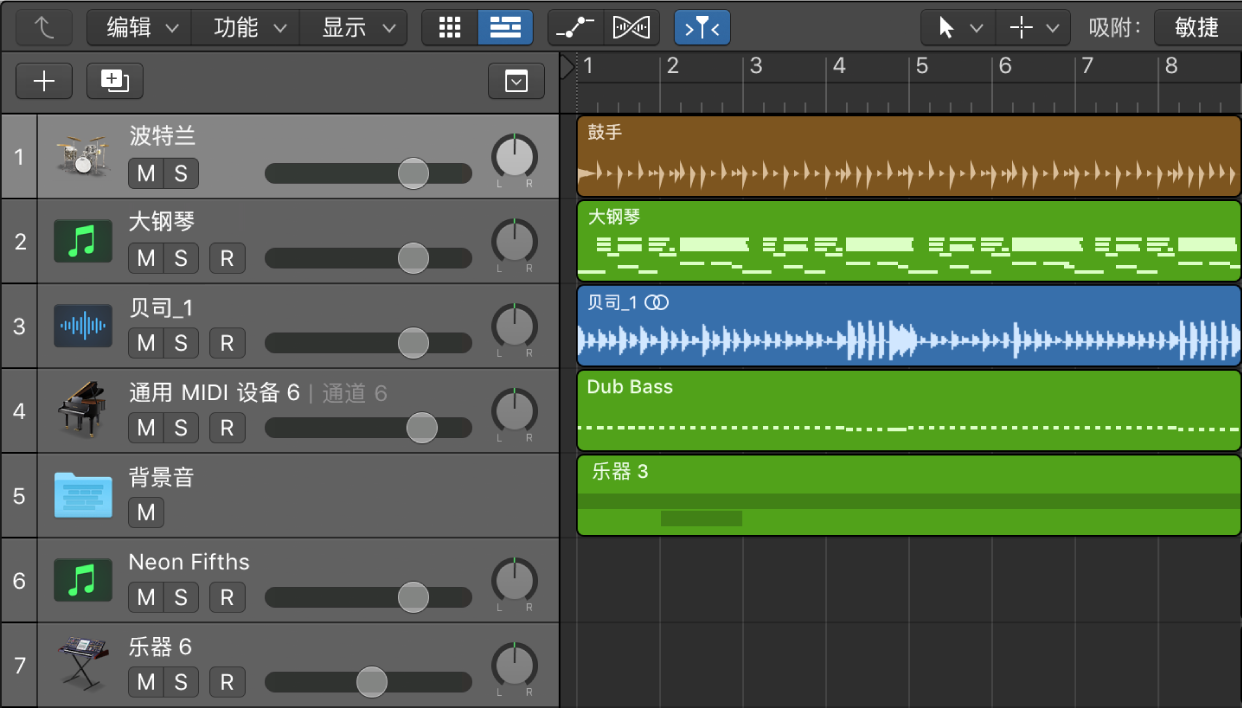The image size is (1242, 708).
Task: Open the track header options dropdown button
Action: pos(516,82)
